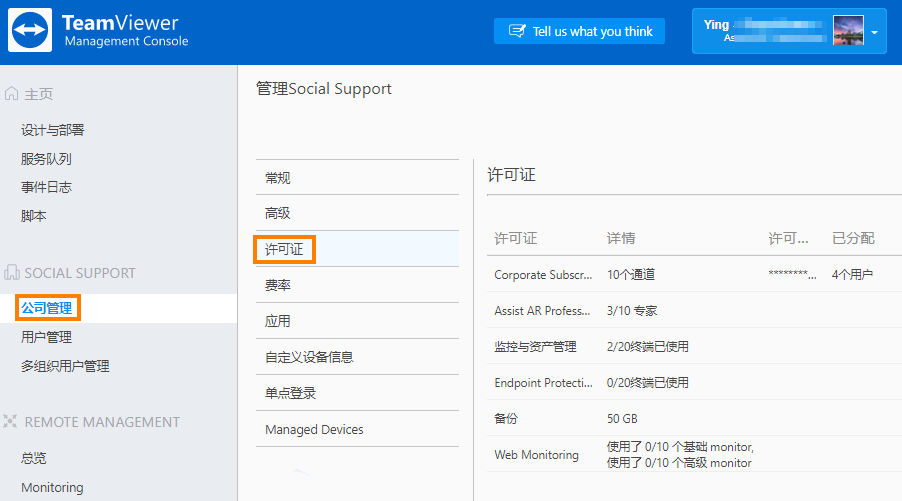Switch to the Managed Devices tab
This screenshot has height=501, width=902.
click(x=357, y=429)
